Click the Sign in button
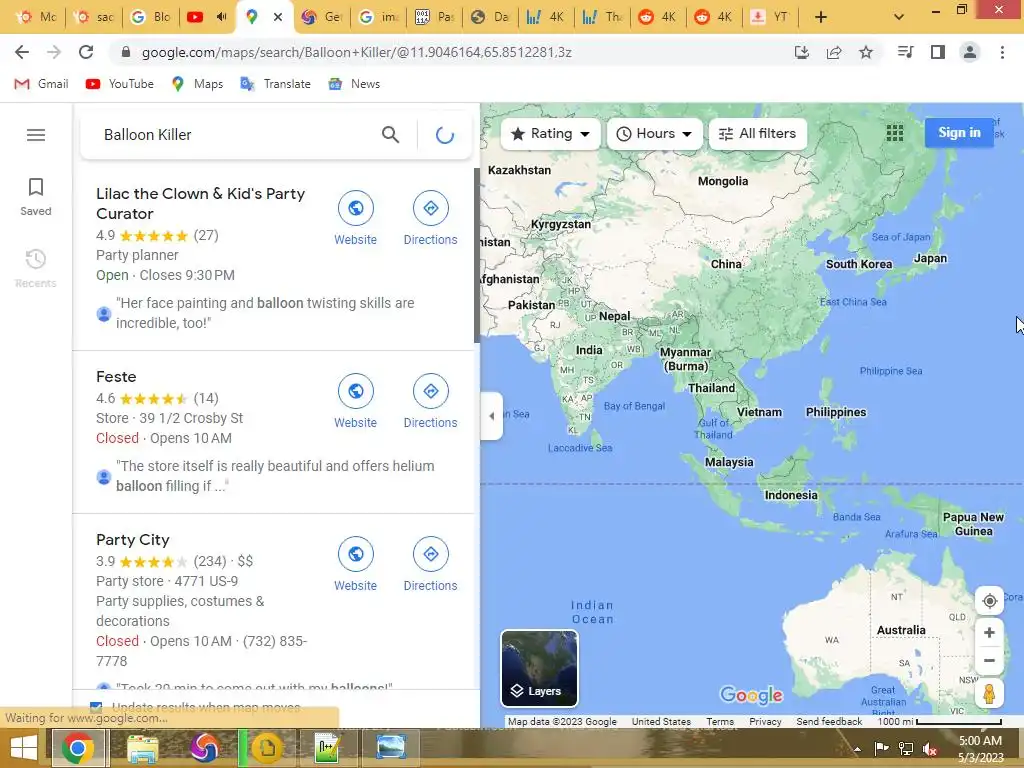 [959, 133]
